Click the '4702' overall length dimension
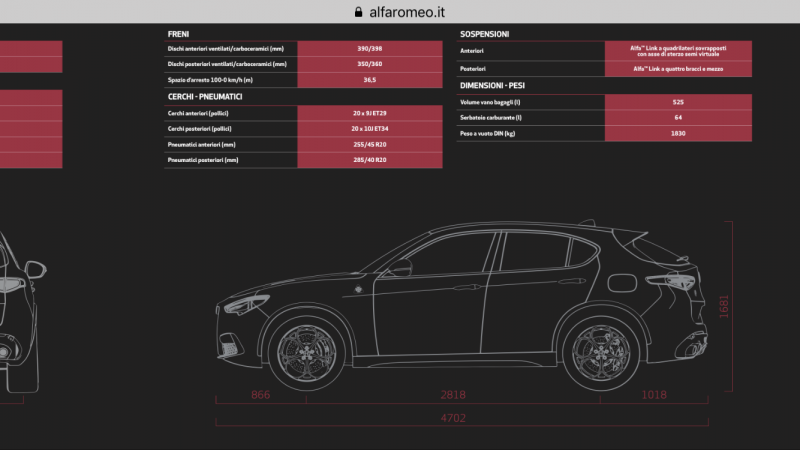 pos(453,418)
